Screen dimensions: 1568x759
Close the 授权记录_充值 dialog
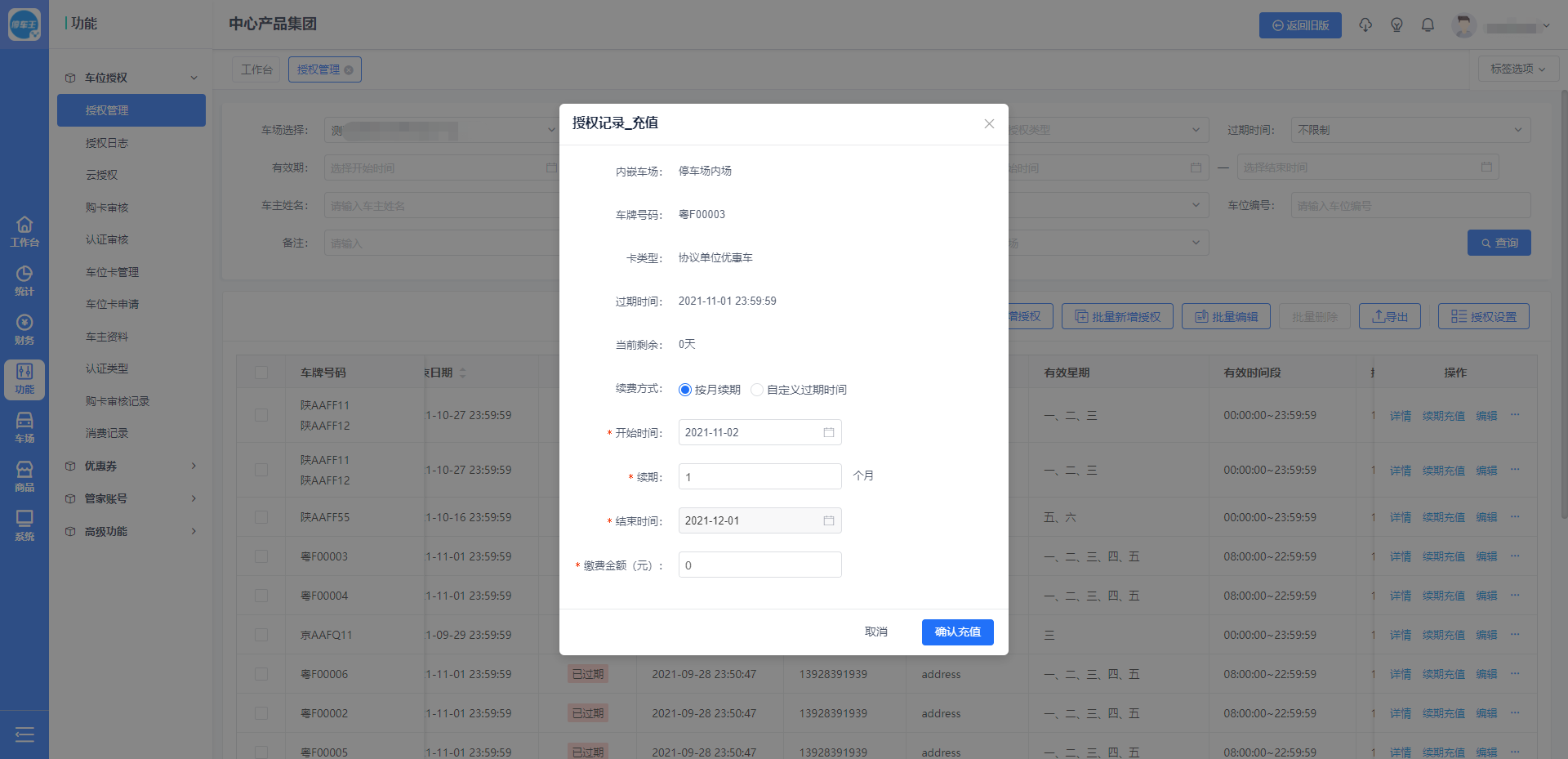(x=989, y=123)
